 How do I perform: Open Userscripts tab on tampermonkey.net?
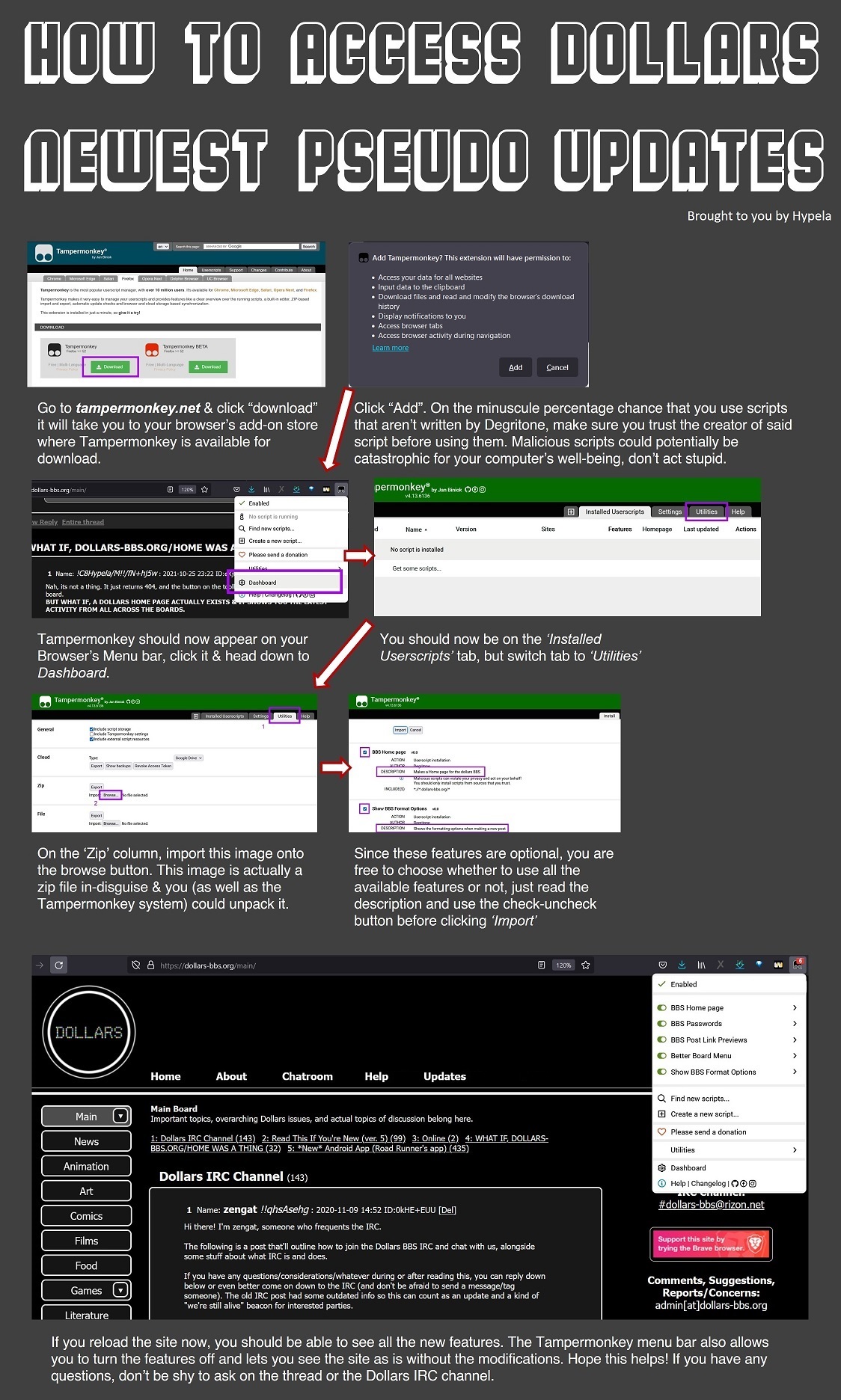211,270
